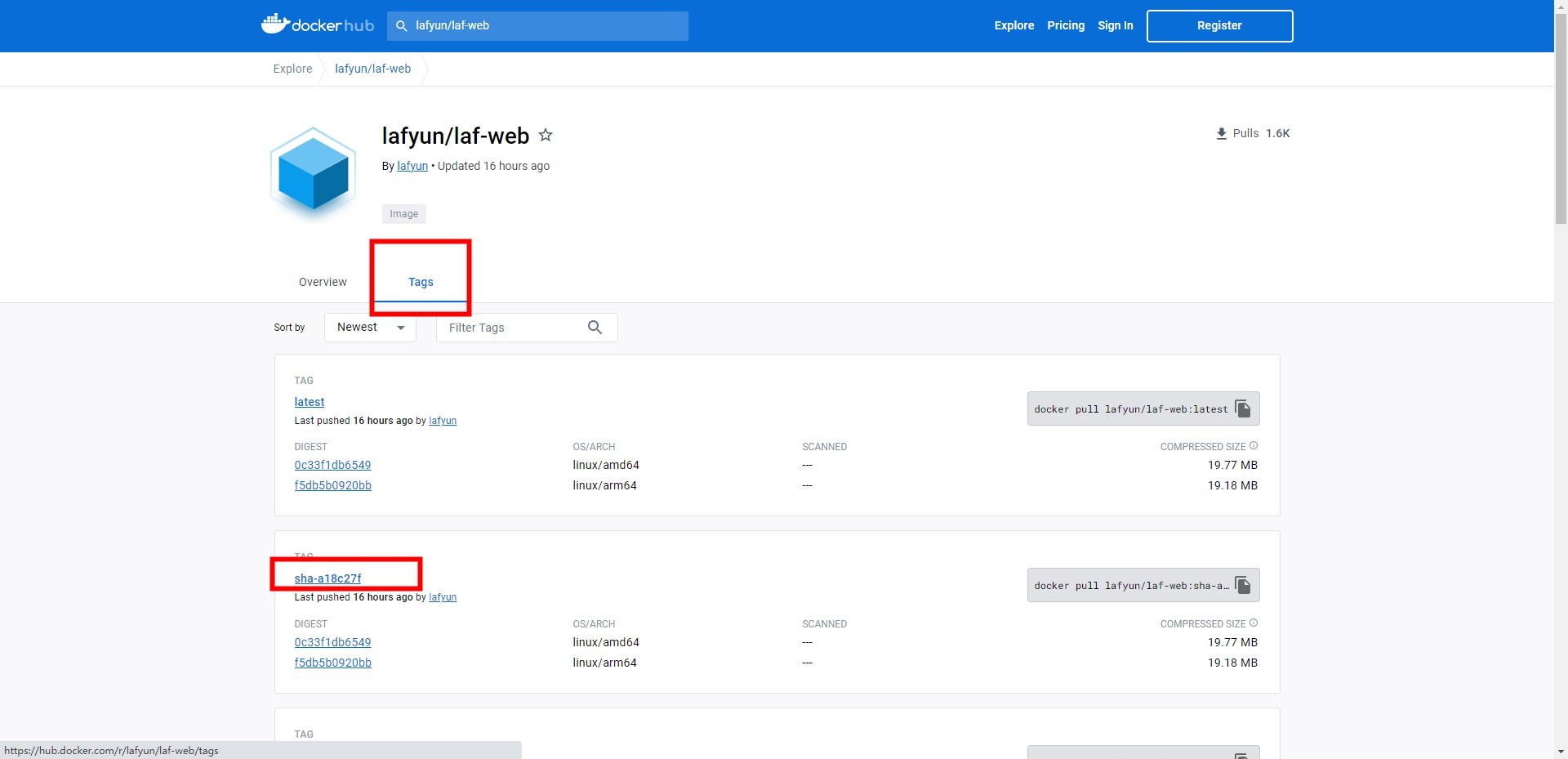Click the 19.77 MB size in the latest tag

coord(1232,465)
